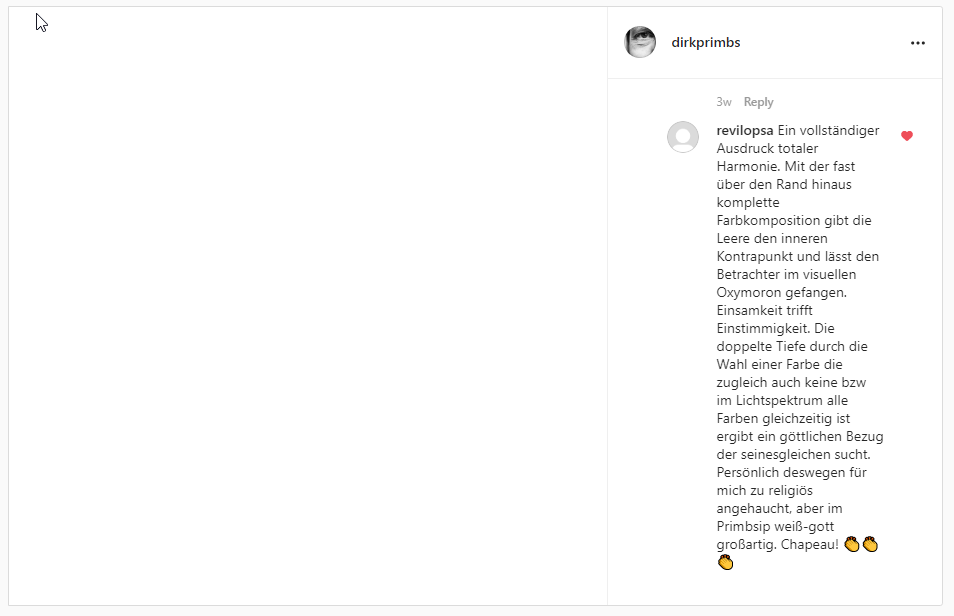Click the word Harmonie in the comment

(748, 166)
